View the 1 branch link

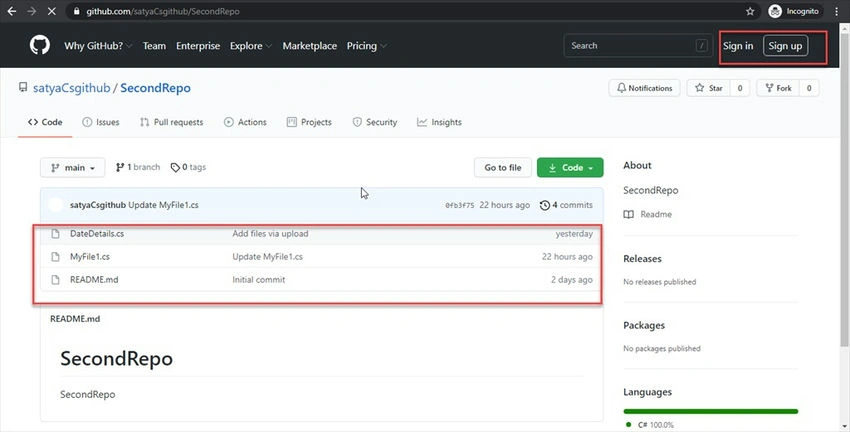(x=138, y=167)
